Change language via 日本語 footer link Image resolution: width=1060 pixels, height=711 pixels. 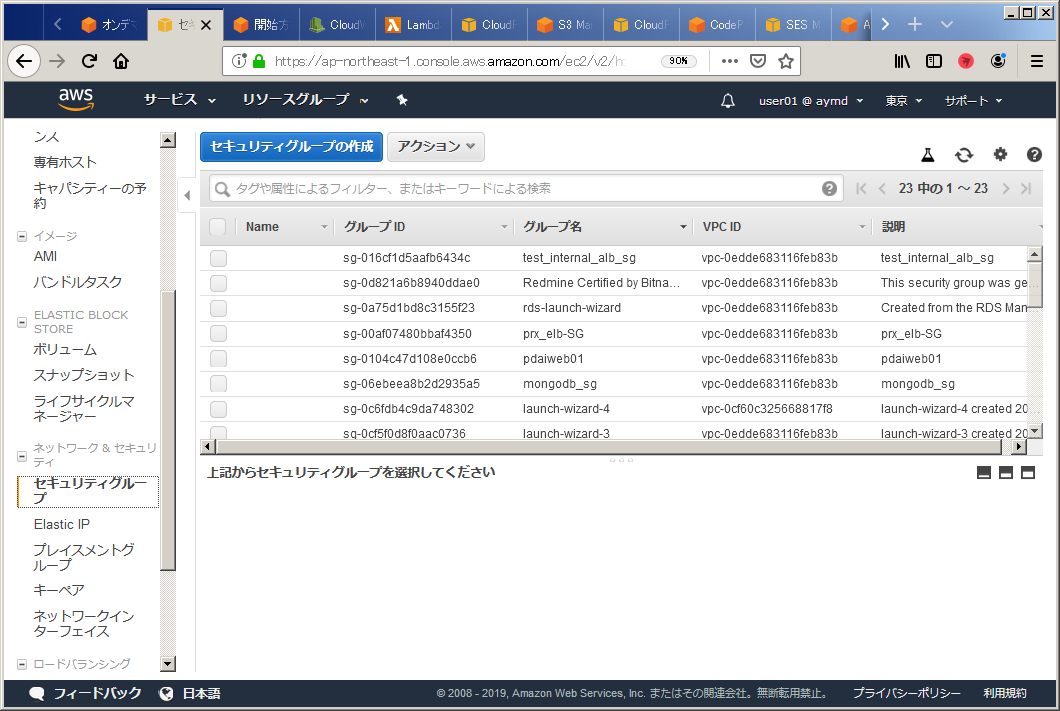(x=190, y=693)
